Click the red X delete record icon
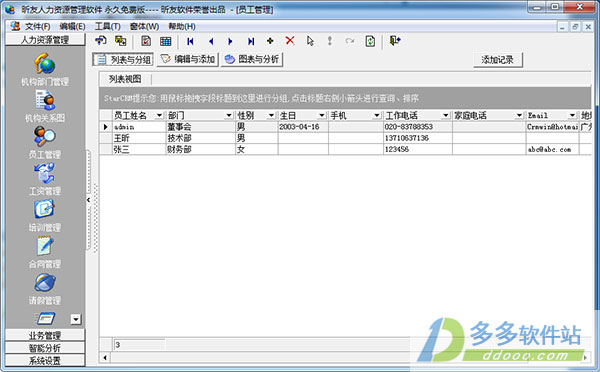This screenshot has width=600, height=372. tap(290, 41)
